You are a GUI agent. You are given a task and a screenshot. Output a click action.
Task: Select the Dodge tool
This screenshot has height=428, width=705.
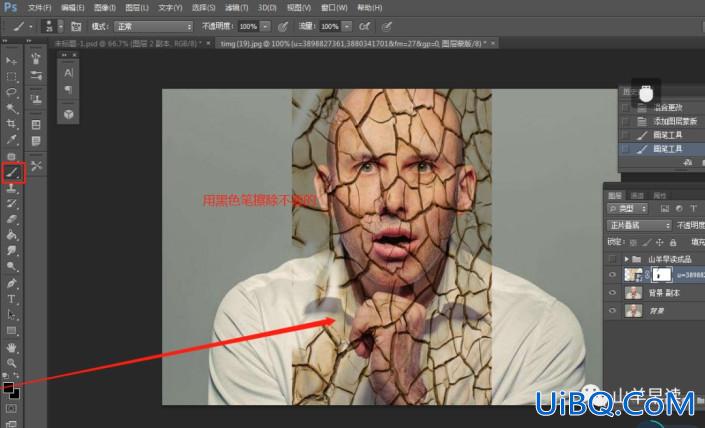click(x=11, y=267)
